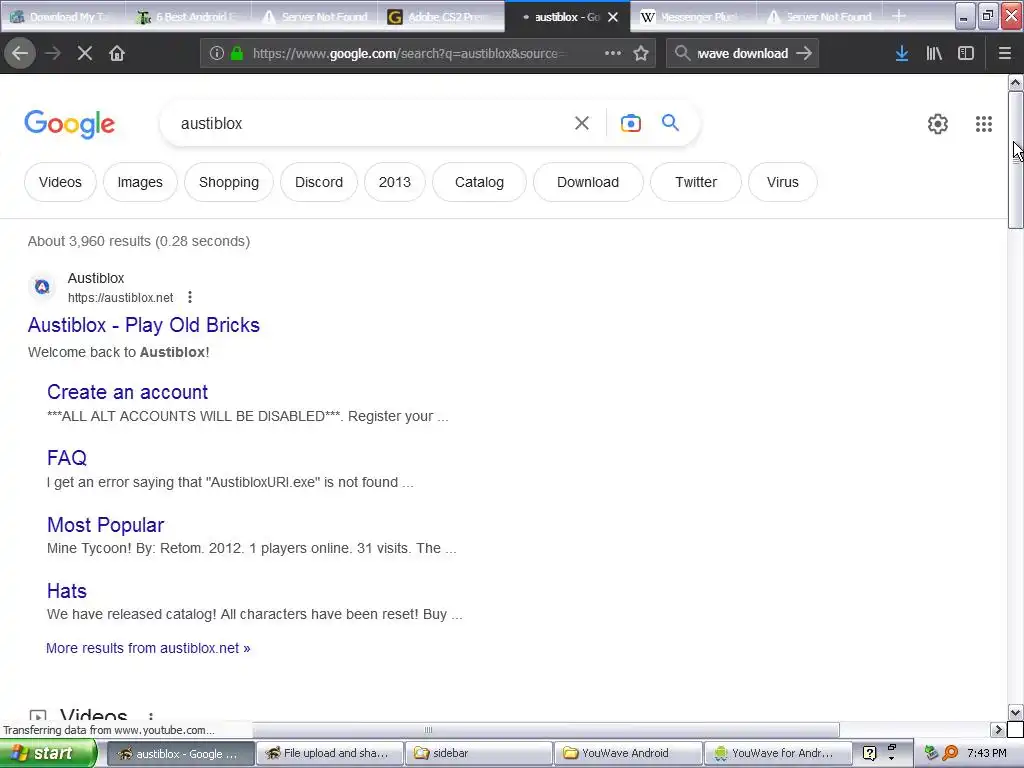Click the browser address bar URL
1024x768 pixels.
tap(406, 54)
